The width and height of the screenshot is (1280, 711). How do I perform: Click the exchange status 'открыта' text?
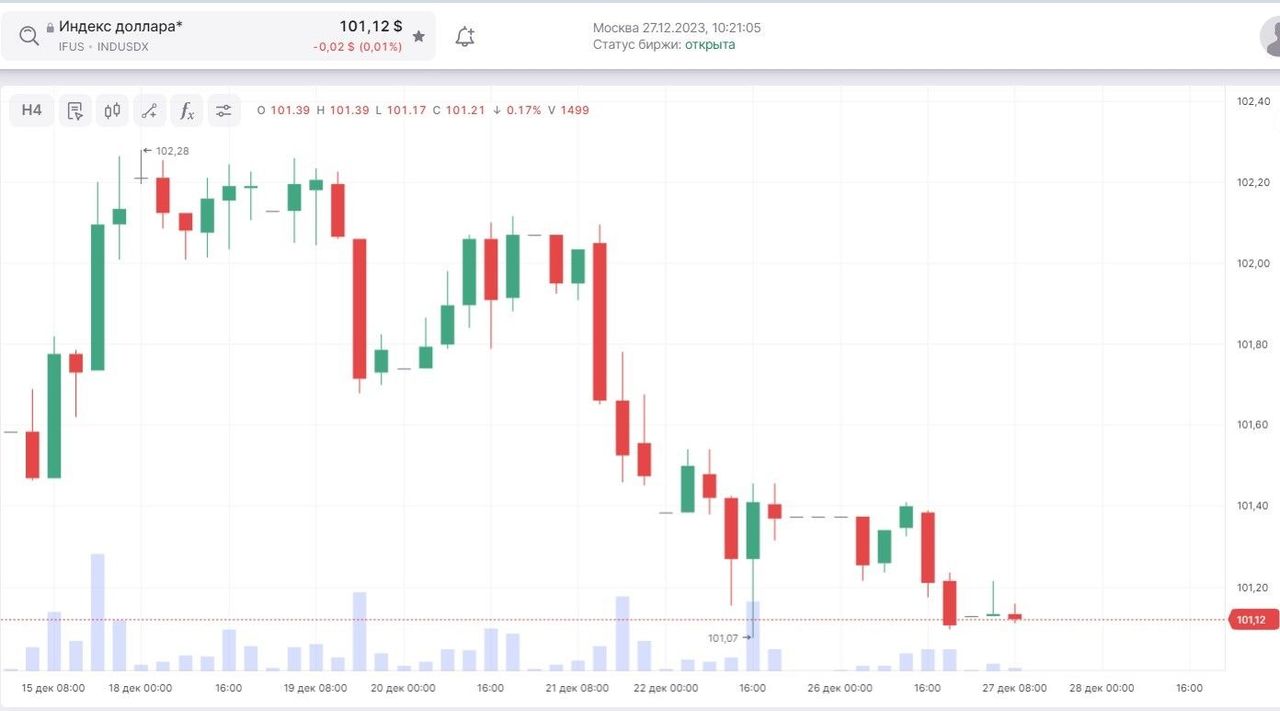click(710, 45)
